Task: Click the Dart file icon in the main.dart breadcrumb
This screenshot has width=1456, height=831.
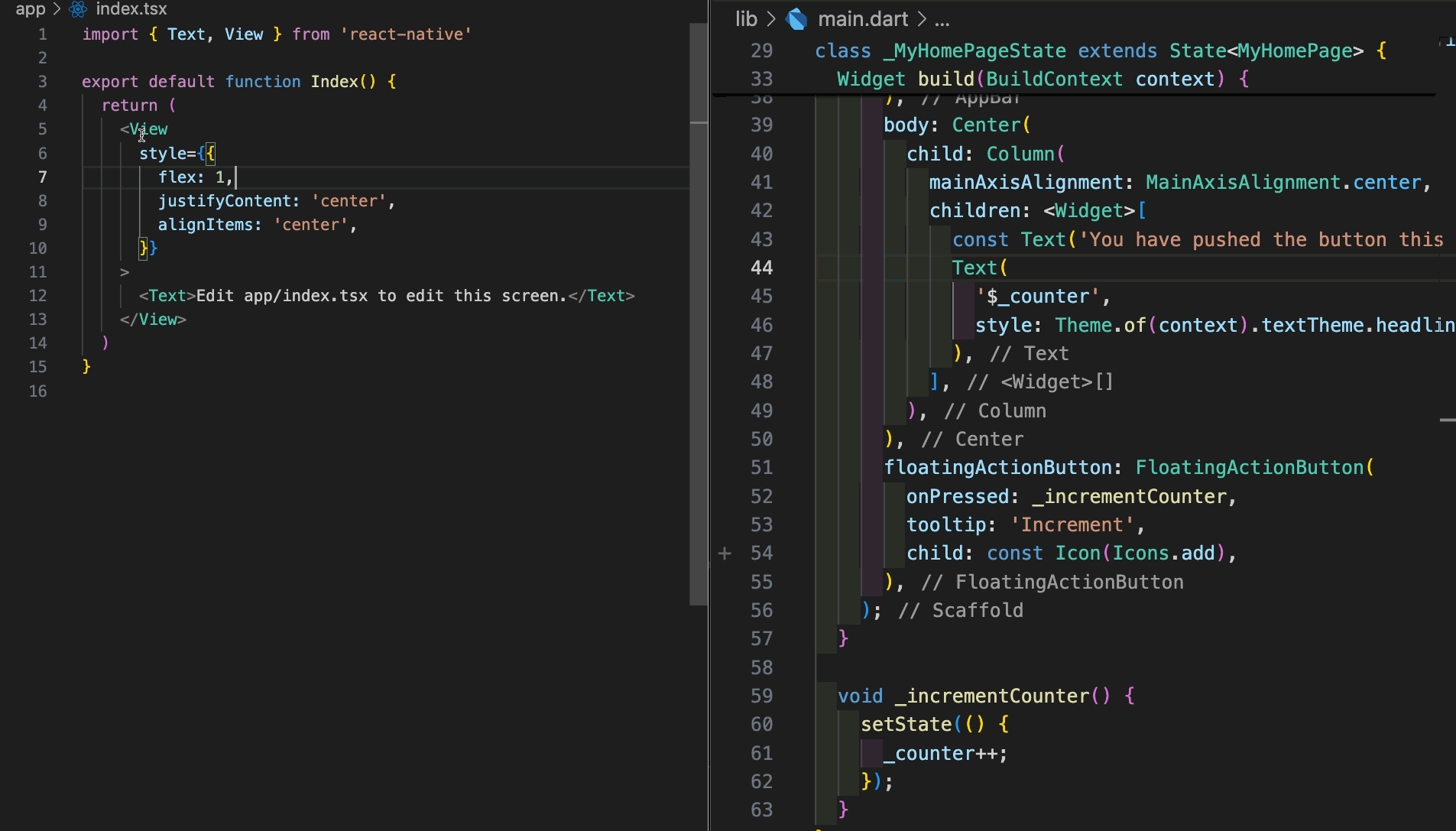Action: [x=796, y=19]
